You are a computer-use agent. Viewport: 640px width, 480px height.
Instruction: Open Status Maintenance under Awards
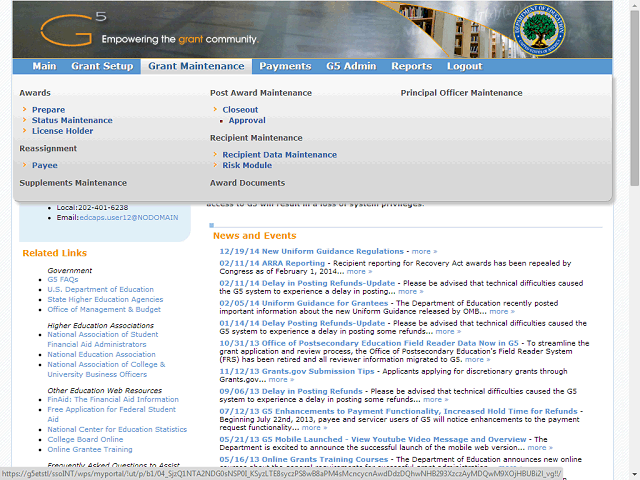(72, 120)
